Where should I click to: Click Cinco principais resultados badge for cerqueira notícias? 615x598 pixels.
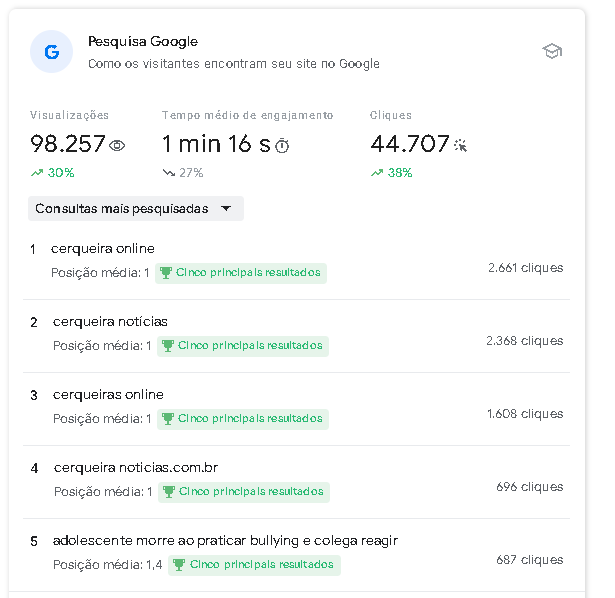click(x=243, y=346)
